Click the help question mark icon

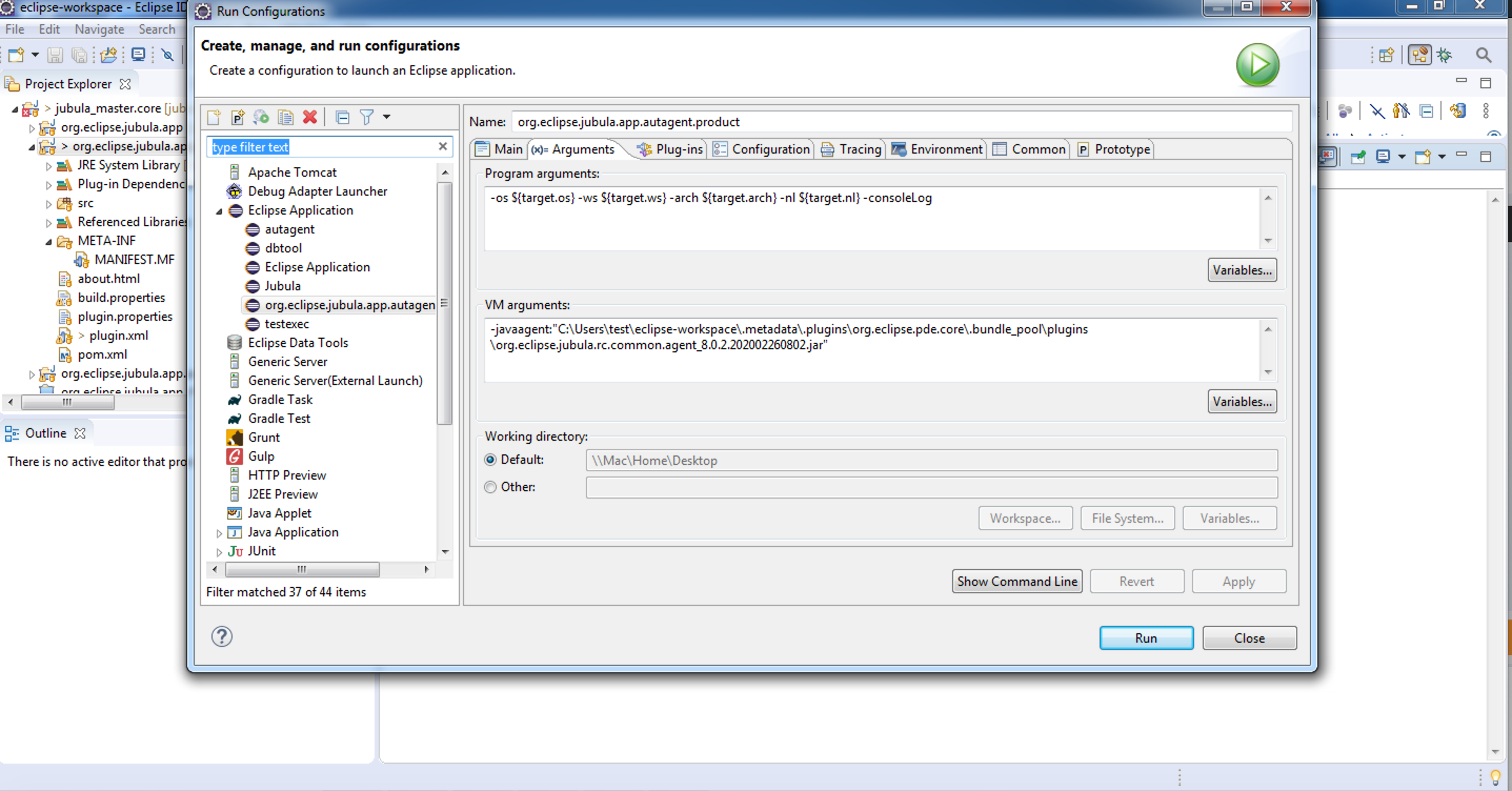(222, 636)
